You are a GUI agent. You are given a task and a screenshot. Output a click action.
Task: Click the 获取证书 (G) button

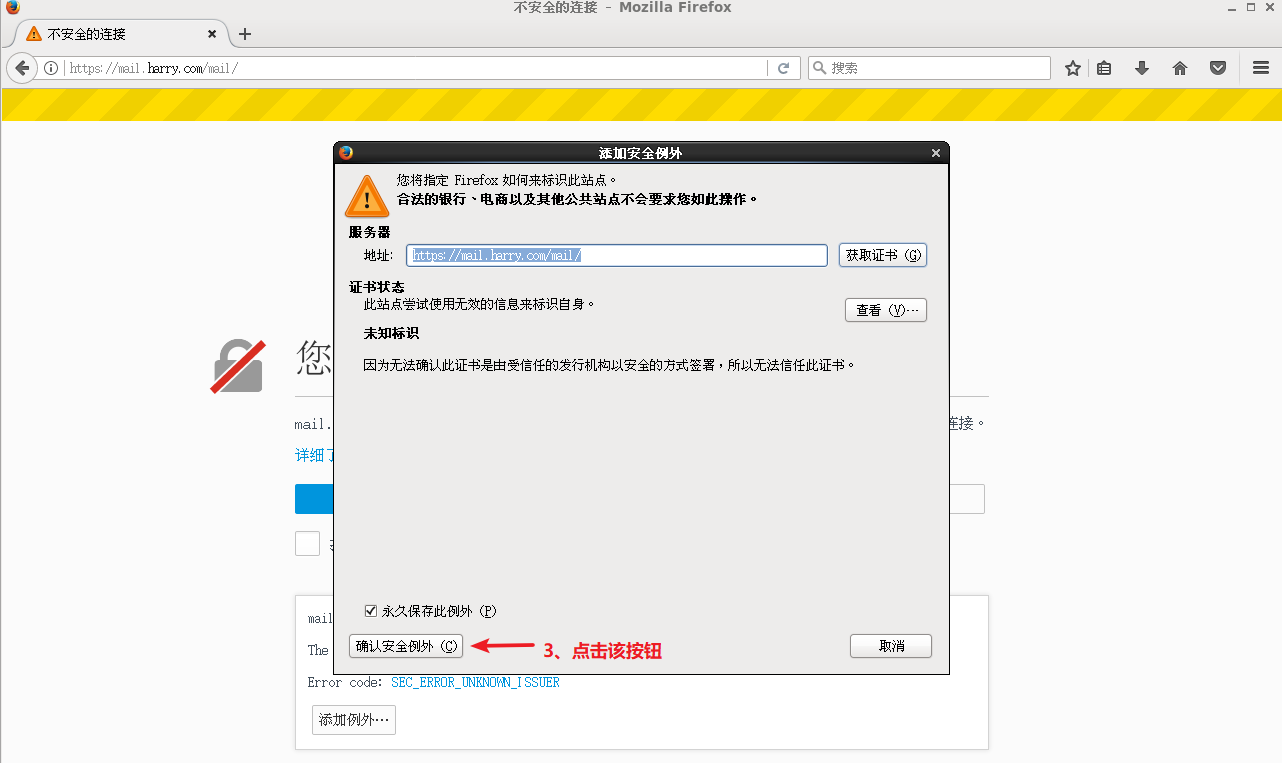point(883,255)
